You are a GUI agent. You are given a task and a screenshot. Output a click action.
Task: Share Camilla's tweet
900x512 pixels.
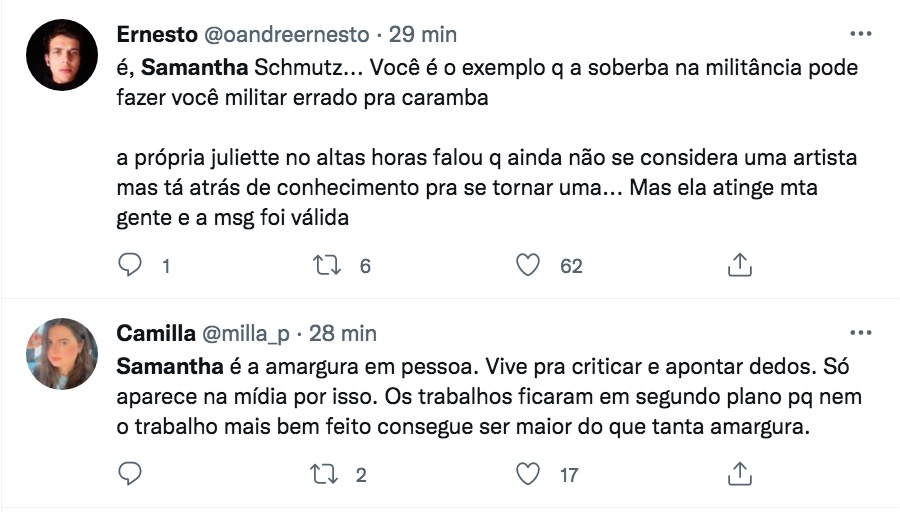pos(739,473)
